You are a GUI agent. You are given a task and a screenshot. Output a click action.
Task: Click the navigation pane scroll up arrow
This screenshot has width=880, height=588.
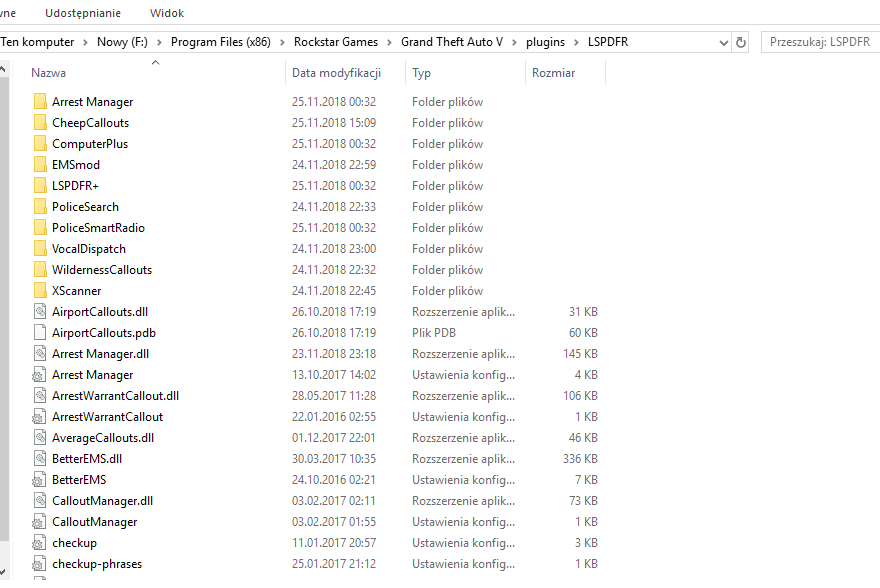point(3,69)
